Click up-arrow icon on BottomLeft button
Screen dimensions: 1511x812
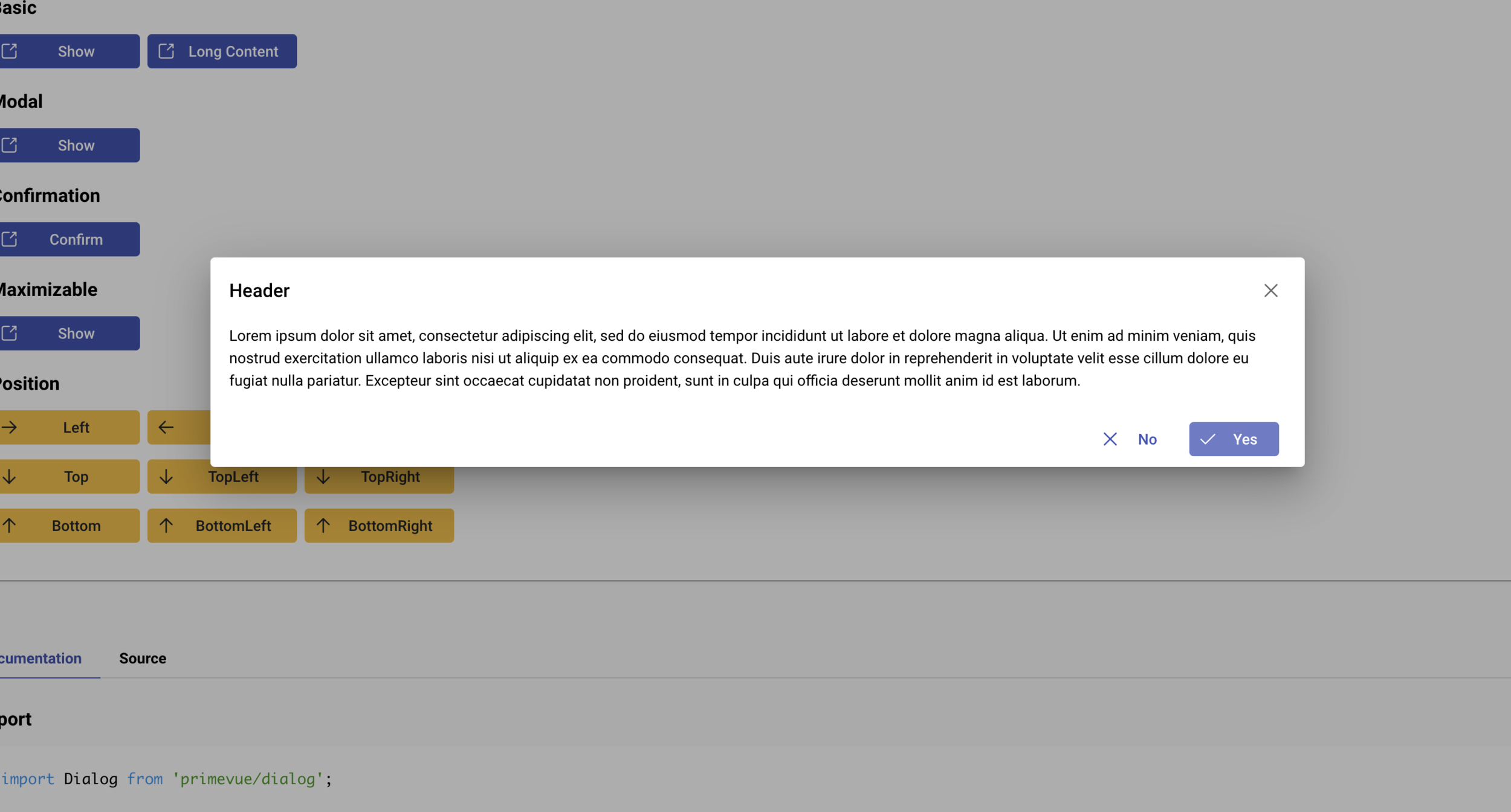(166, 526)
